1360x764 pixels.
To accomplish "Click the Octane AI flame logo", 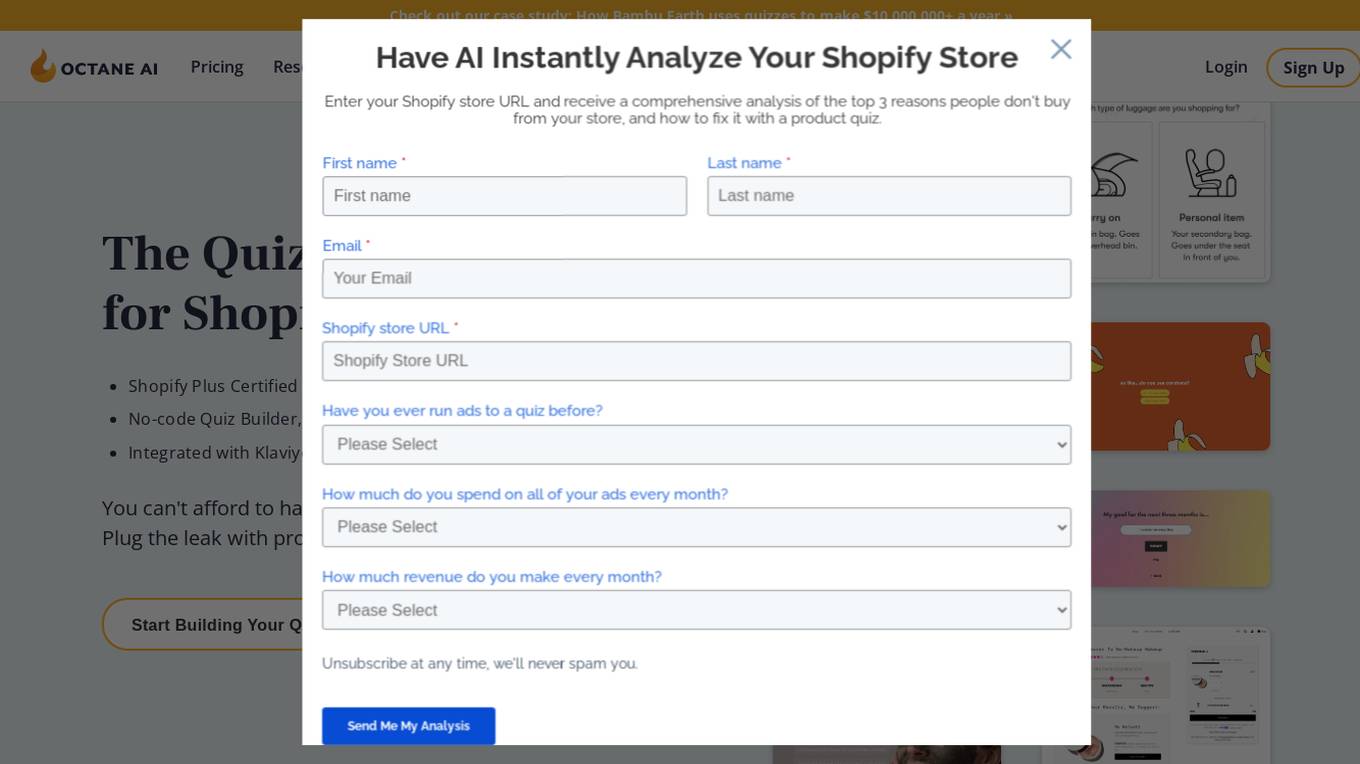I will [x=94, y=67].
